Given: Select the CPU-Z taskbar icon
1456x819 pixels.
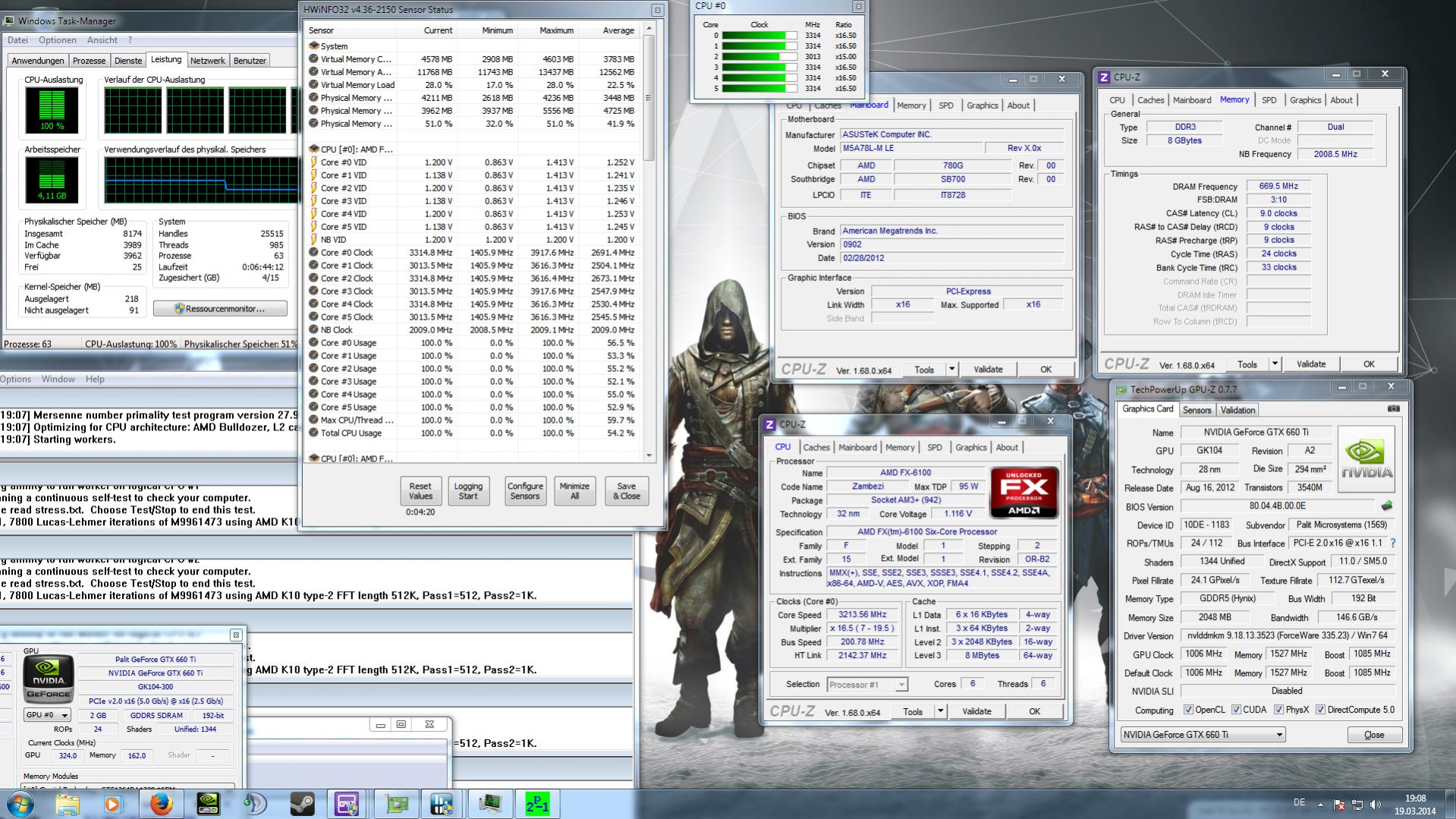Looking at the screenshot, I should coord(347,805).
